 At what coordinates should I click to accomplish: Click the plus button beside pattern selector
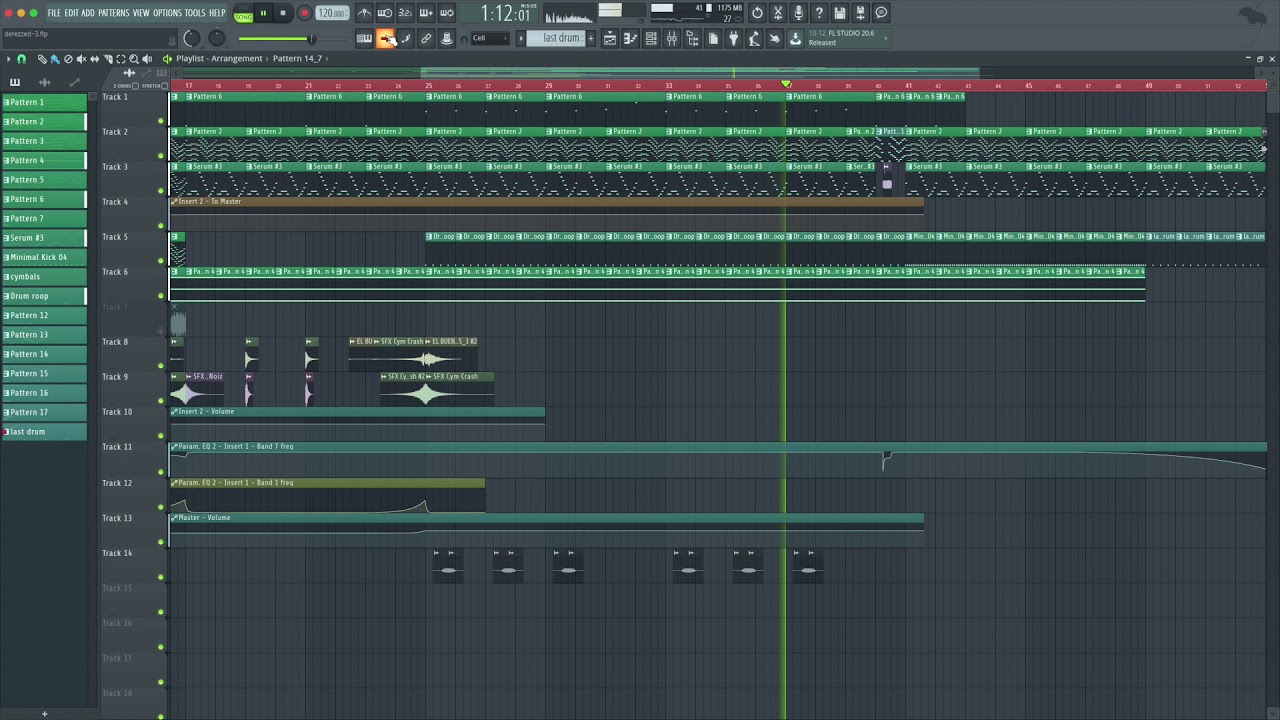pos(591,38)
